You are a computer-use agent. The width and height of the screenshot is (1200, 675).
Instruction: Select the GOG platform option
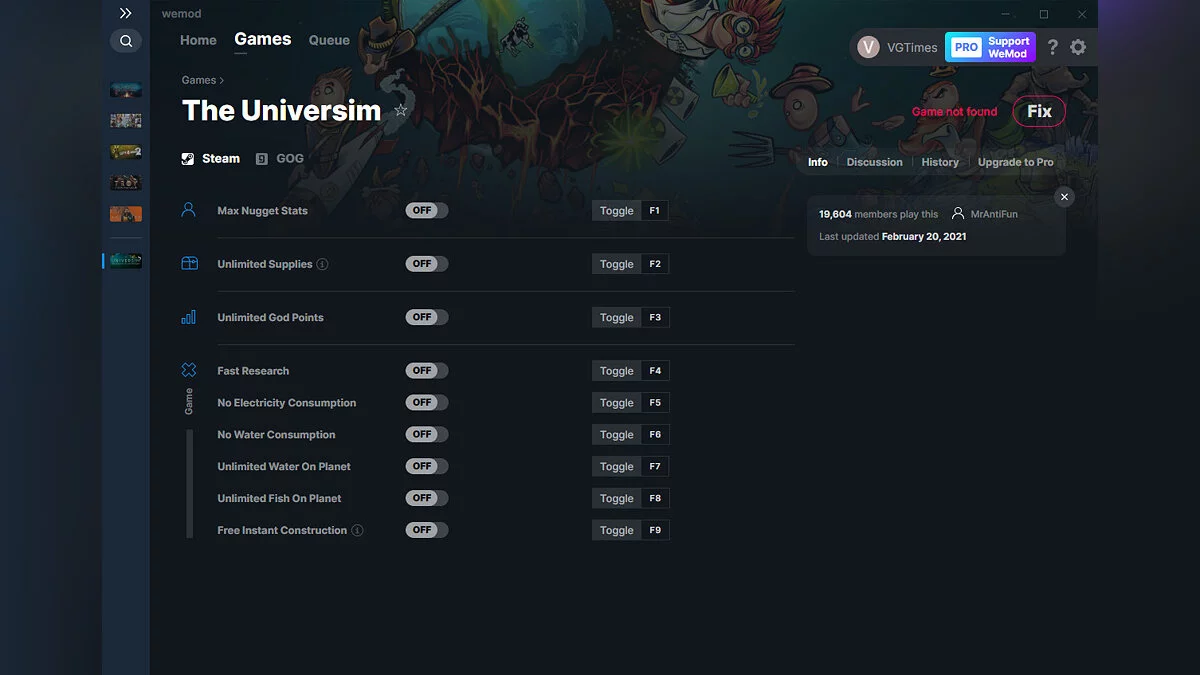tap(281, 158)
